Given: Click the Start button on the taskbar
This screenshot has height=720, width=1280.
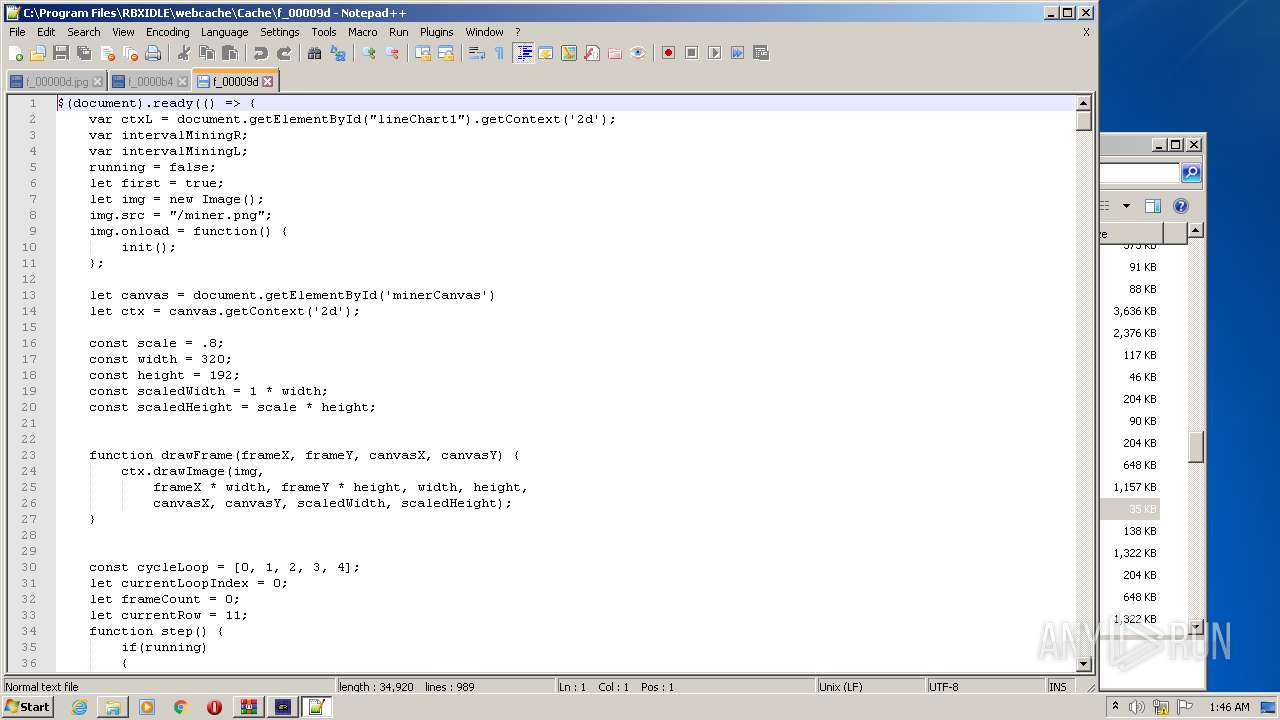Looking at the screenshot, I should click(x=27, y=706).
